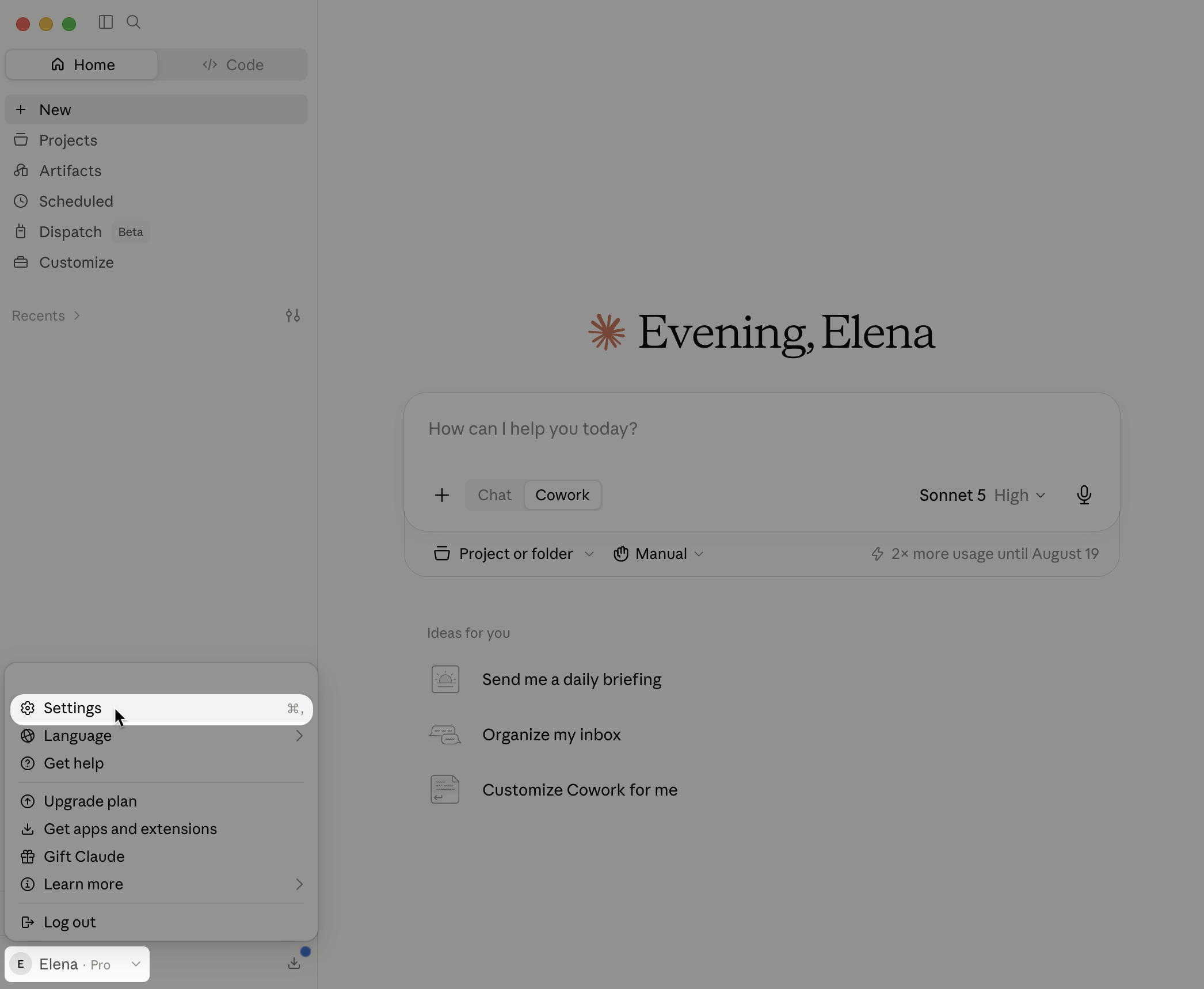Start a New chat

point(157,109)
